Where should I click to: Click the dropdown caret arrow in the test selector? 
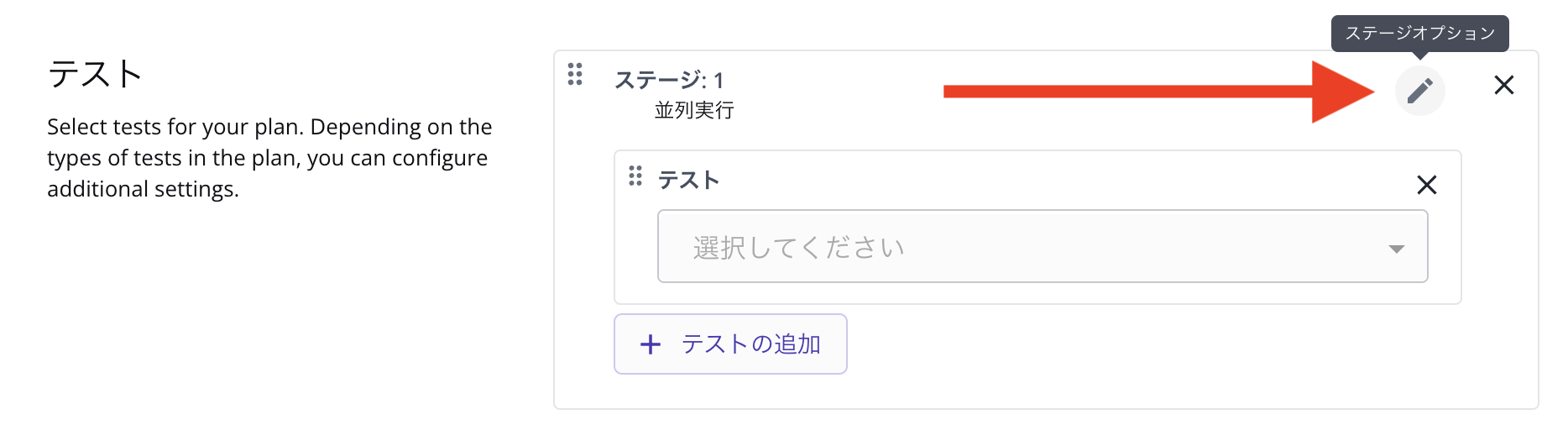point(1396,249)
